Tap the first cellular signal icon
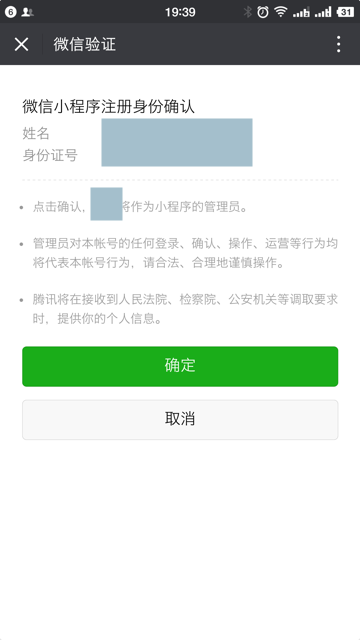This screenshot has width=360, height=640. 301,13
